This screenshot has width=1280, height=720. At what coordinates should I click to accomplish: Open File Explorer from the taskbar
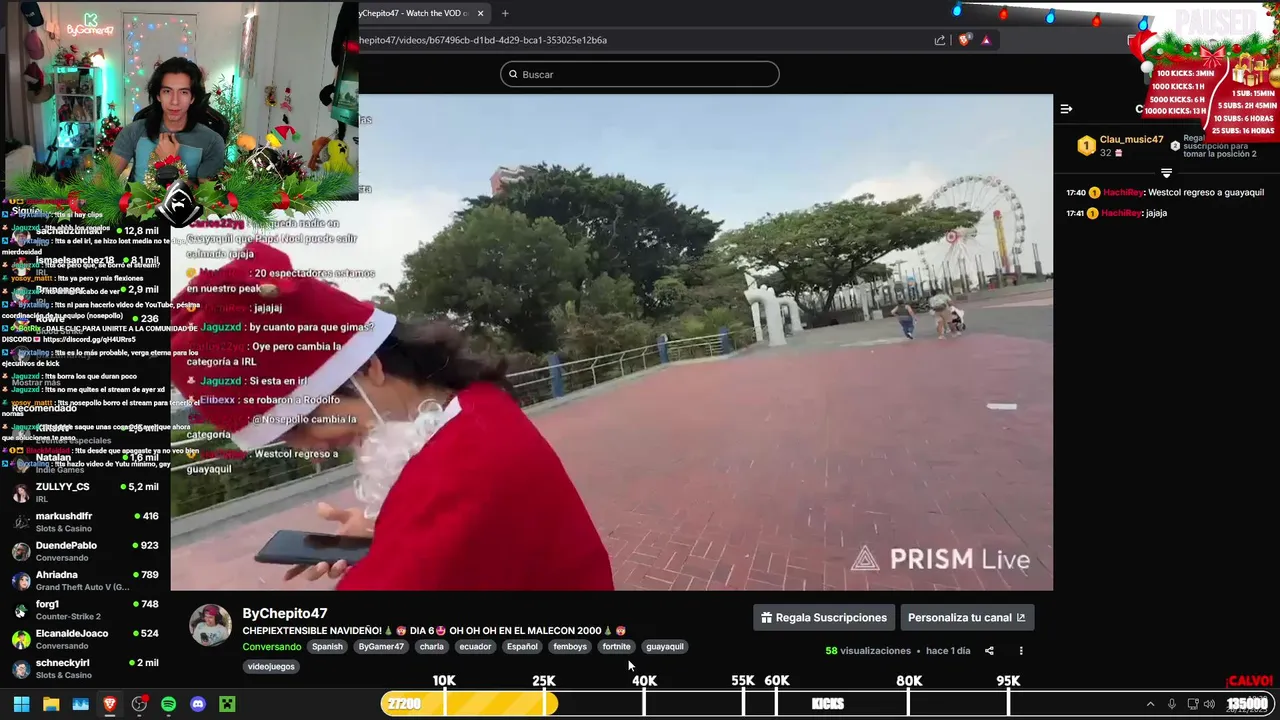click(x=51, y=704)
